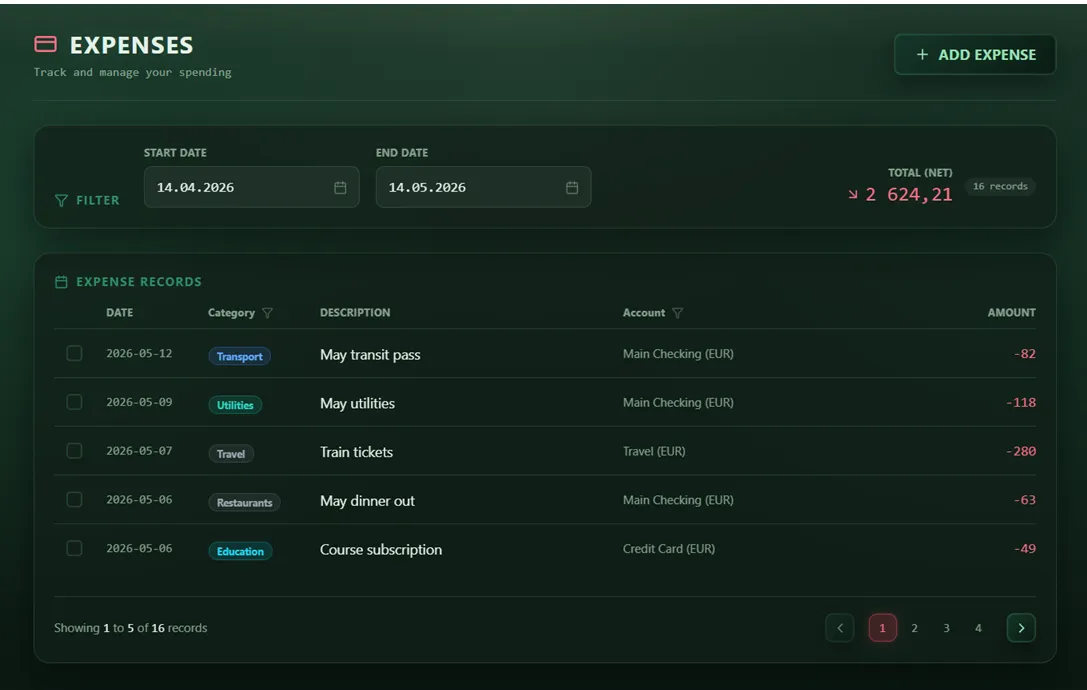Click the Account column header label
The width and height of the screenshot is (1087, 690).
pyautogui.click(x=643, y=313)
